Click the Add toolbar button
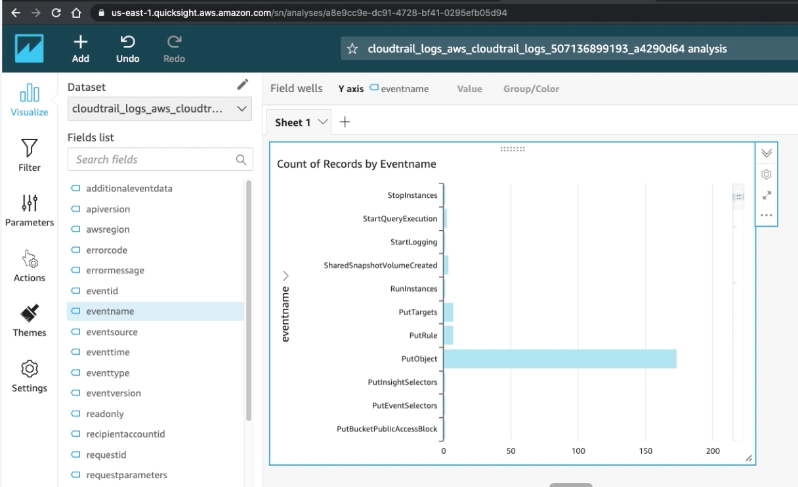 point(80,49)
